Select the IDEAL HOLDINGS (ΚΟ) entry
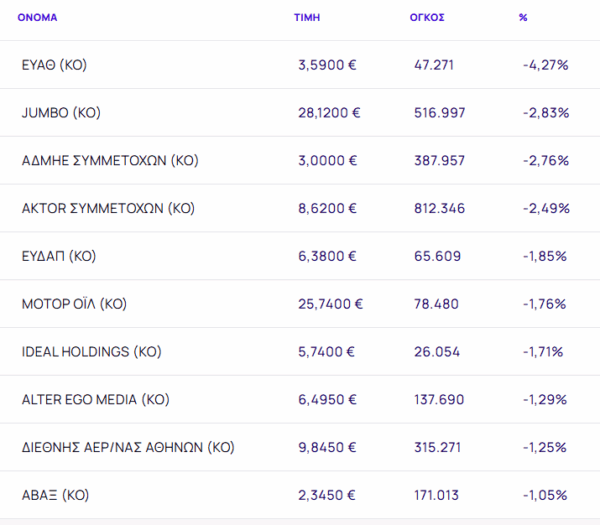Image resolution: width=600 pixels, height=525 pixels. point(91,352)
